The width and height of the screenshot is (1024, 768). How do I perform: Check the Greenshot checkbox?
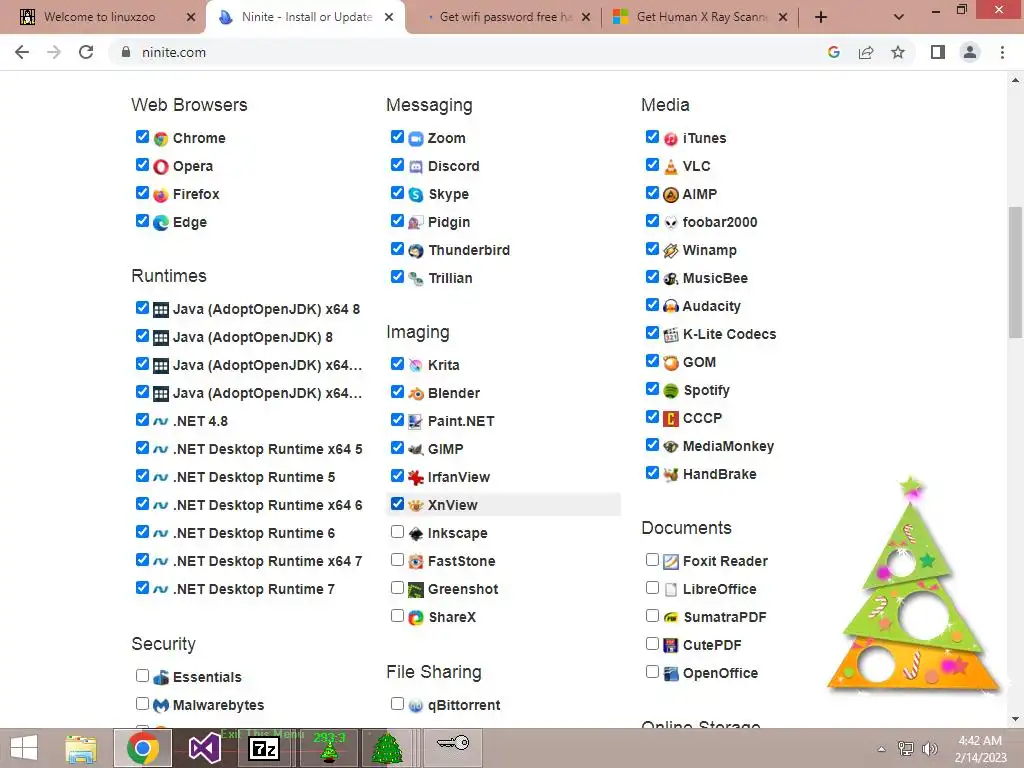pos(397,588)
